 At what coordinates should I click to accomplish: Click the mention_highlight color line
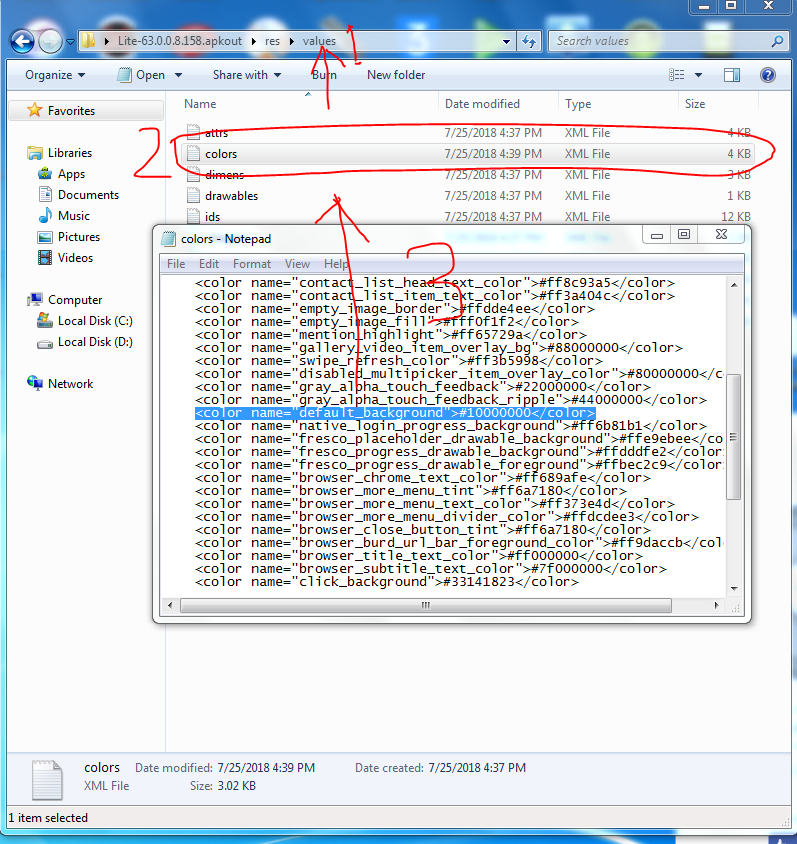tap(391, 335)
